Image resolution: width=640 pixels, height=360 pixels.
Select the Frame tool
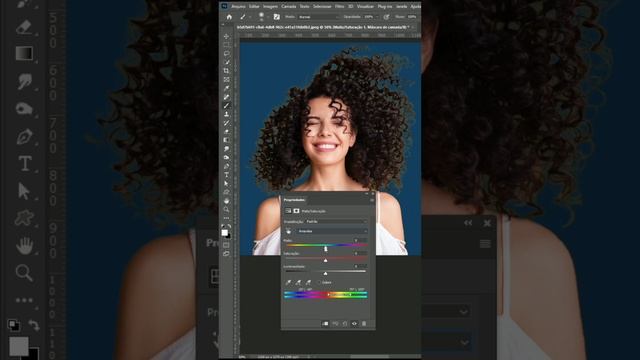(x=226, y=80)
